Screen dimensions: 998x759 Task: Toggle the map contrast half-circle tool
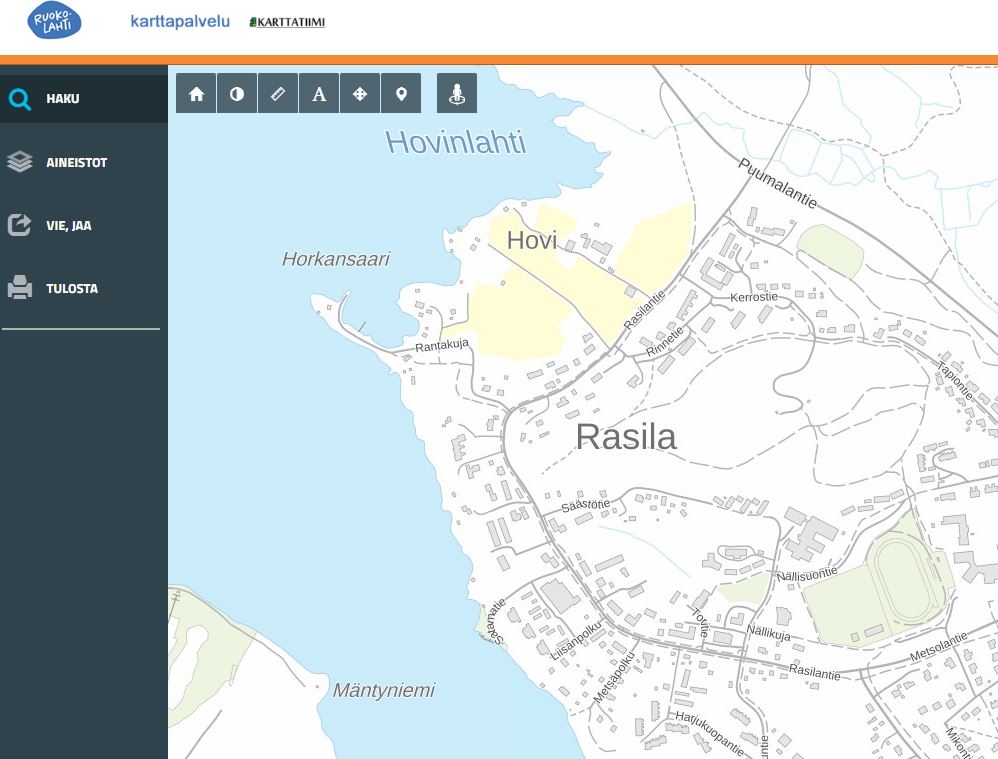237,93
